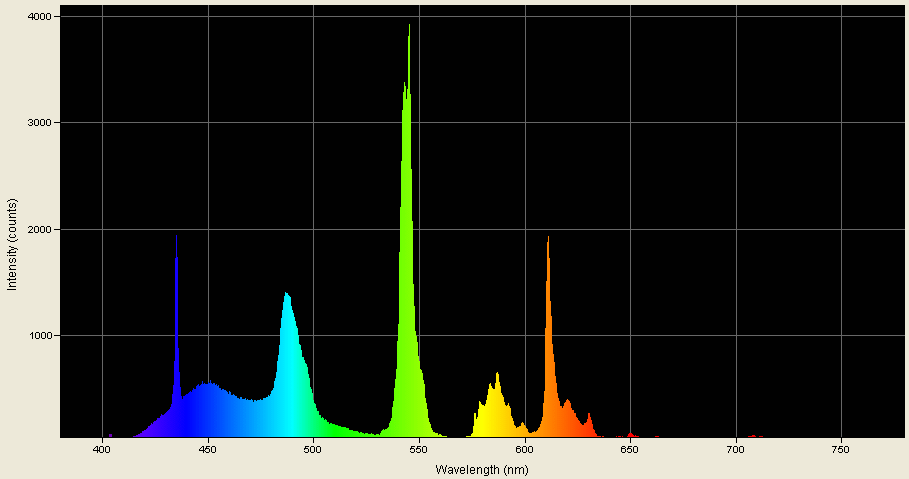Click the '4000' intensity axis value
Screen dimensions: 909x479
click(x=40, y=17)
